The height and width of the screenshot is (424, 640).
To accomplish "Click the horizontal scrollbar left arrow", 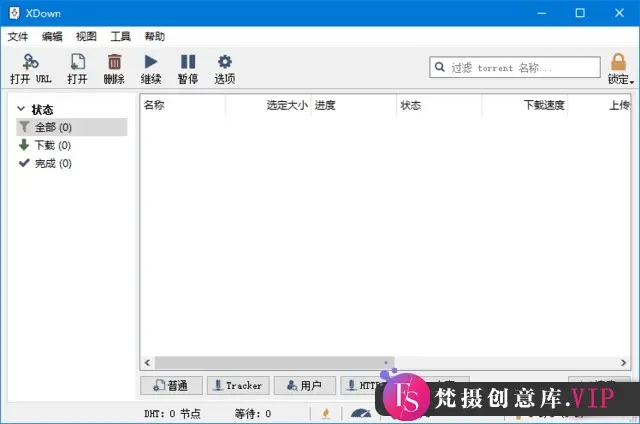I will (x=147, y=362).
